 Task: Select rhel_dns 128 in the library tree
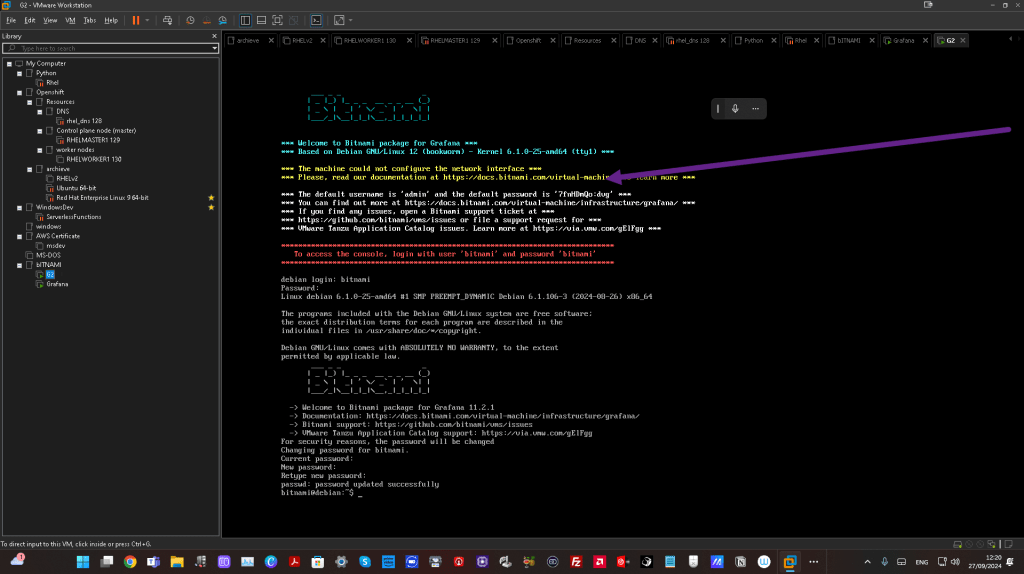tap(84, 121)
